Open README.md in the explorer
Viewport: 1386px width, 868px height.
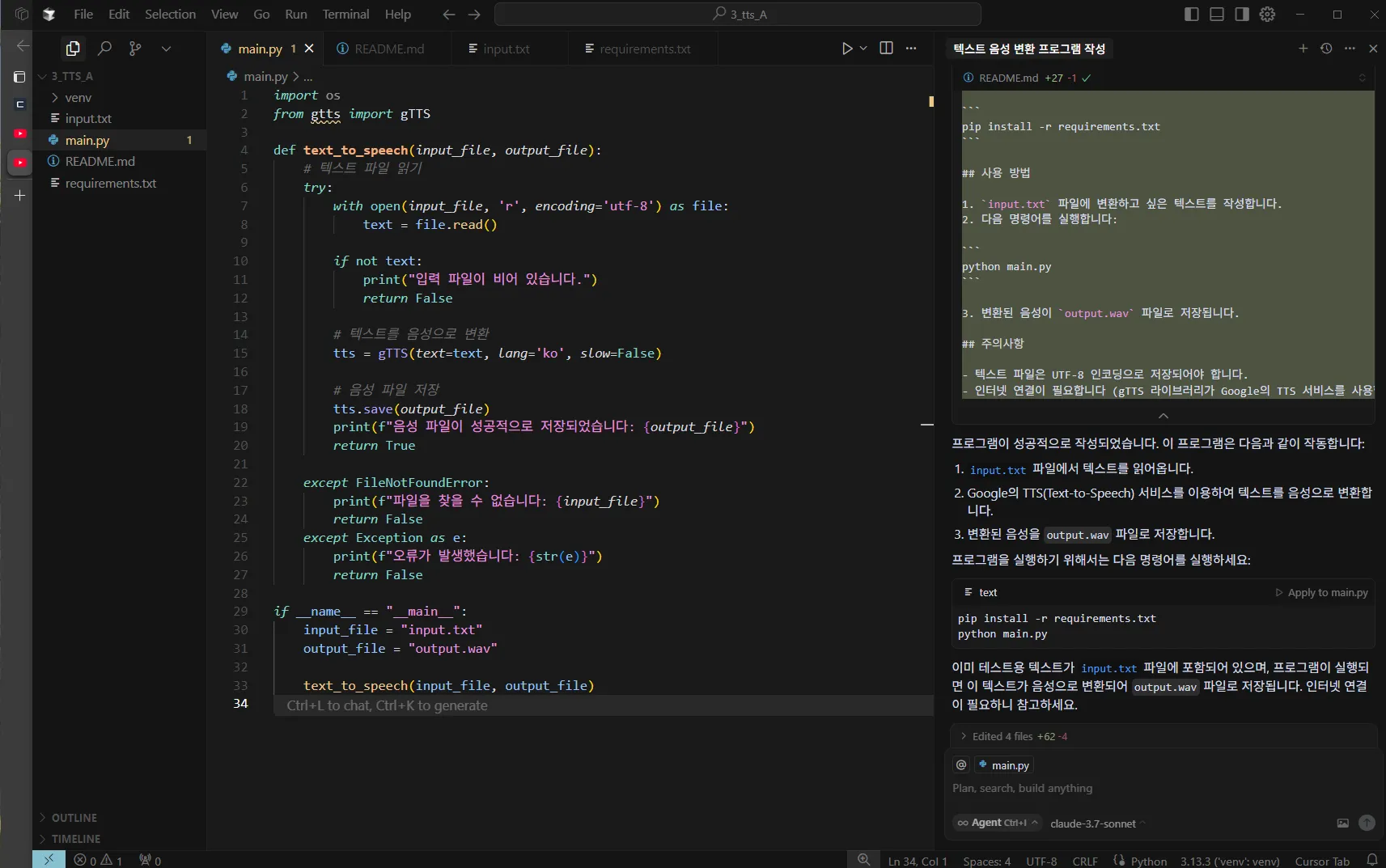(x=120, y=161)
